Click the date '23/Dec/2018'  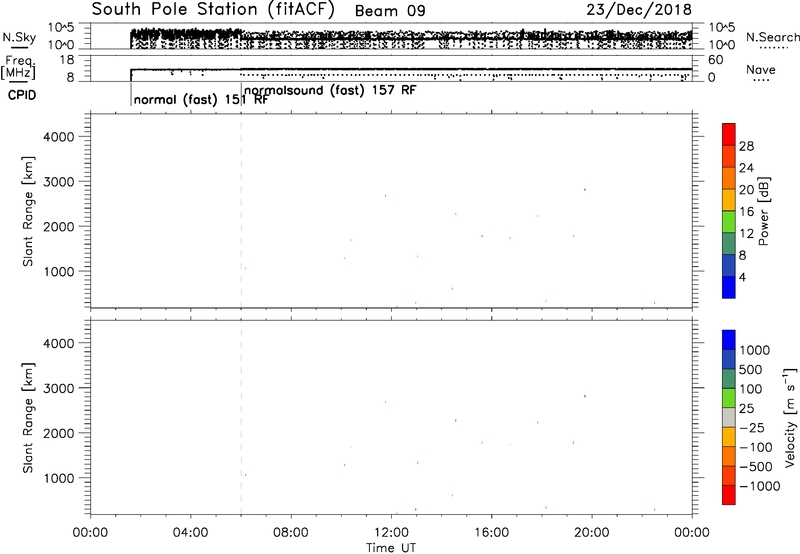pos(639,9)
